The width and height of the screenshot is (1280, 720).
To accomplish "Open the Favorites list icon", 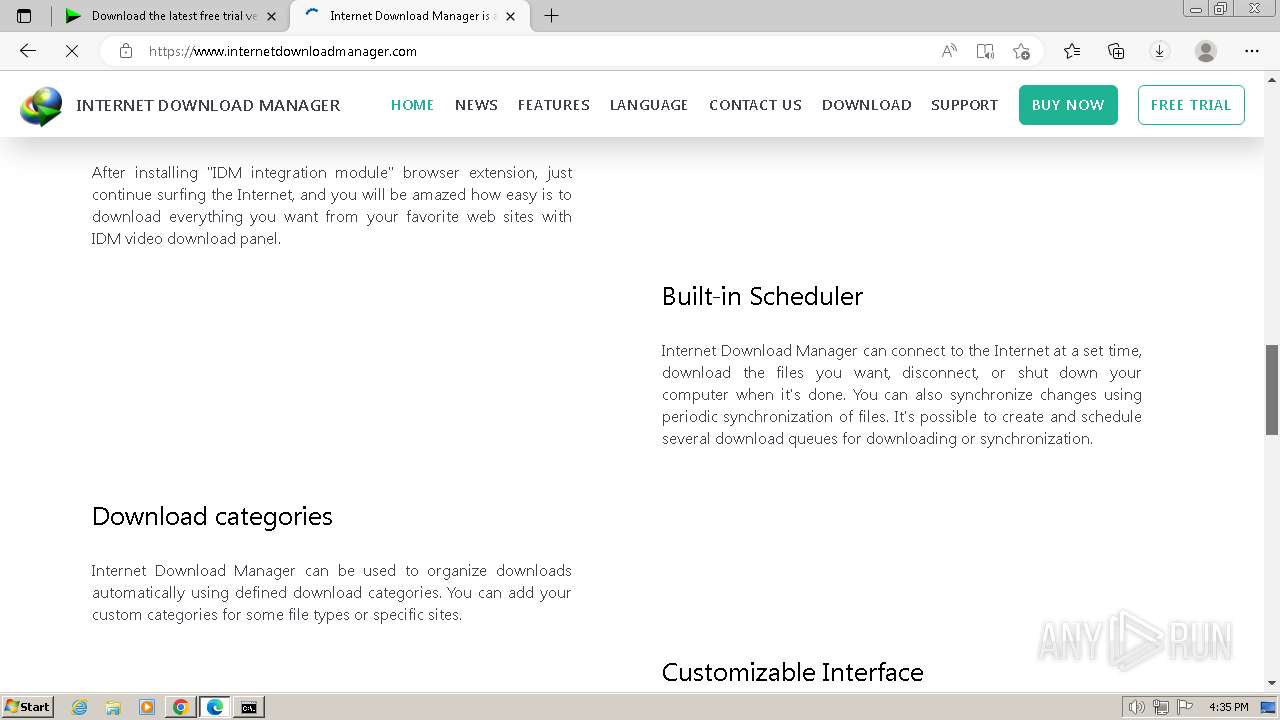I will tap(1072, 51).
